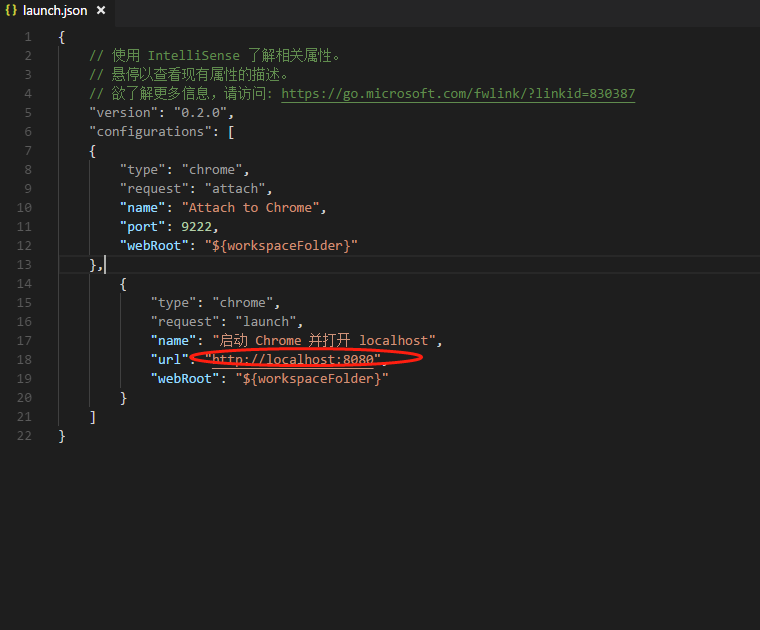The width and height of the screenshot is (760, 630).
Task: Click the "chrome" type value on line 8
Action: click(212, 170)
